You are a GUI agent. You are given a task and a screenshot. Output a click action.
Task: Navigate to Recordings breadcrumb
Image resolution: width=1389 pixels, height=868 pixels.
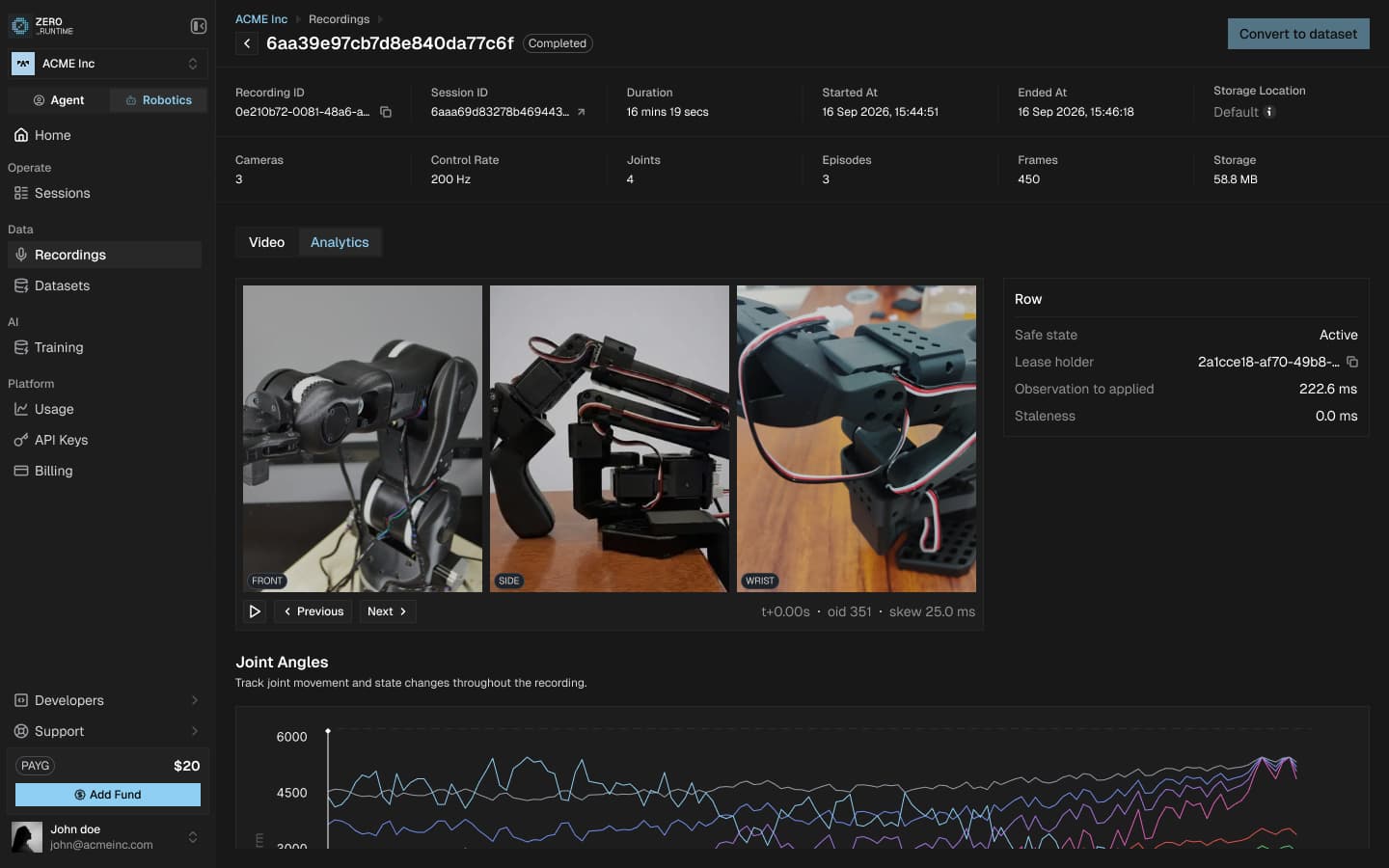point(339,19)
